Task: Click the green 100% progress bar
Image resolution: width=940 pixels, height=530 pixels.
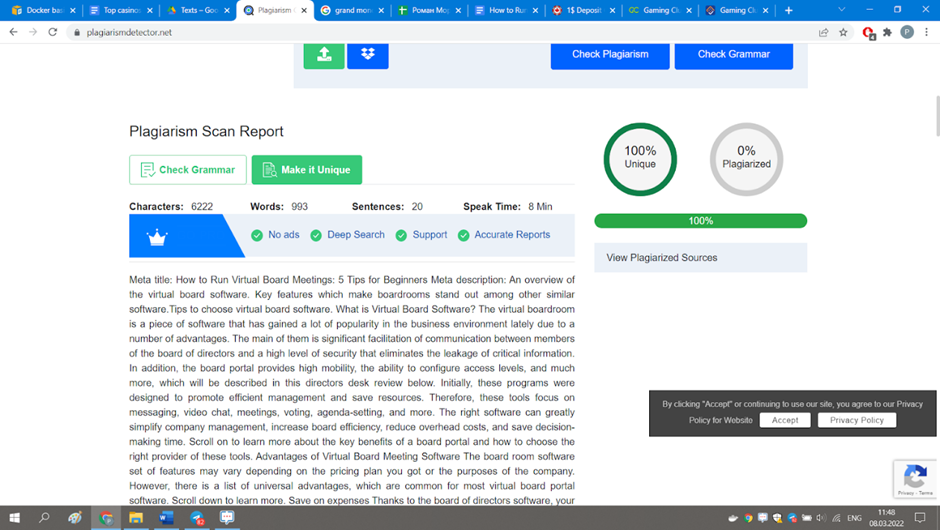Action: coord(700,221)
